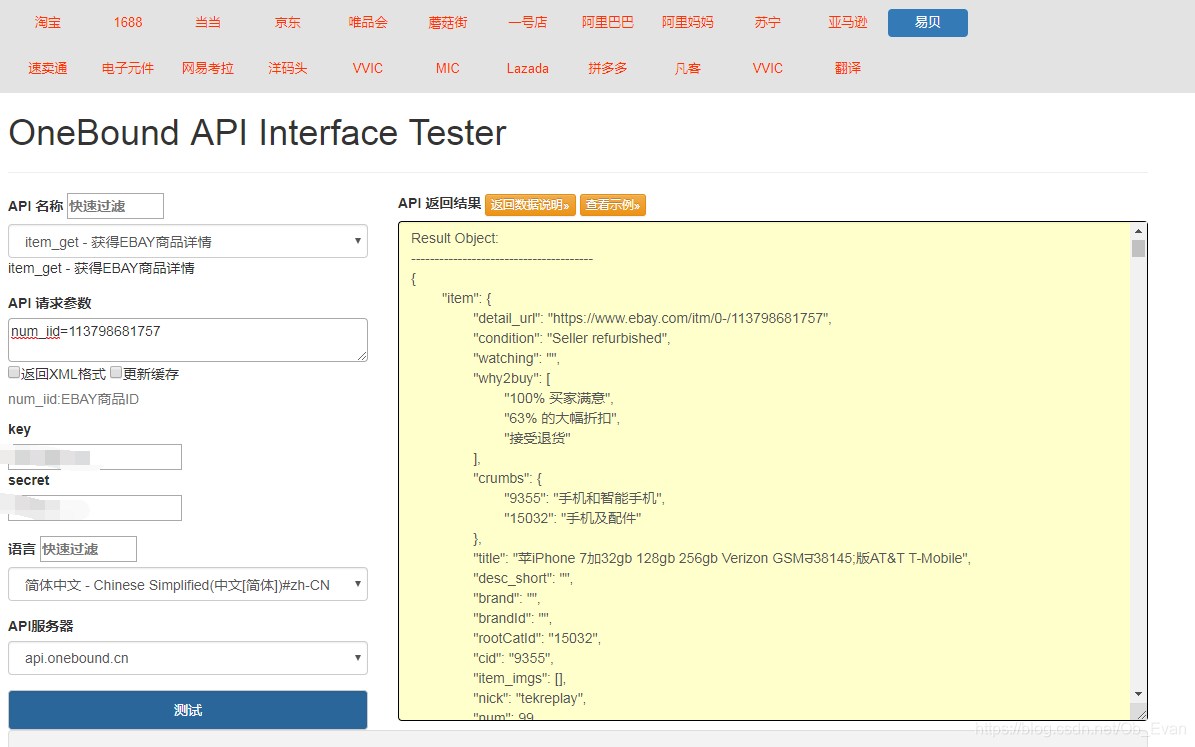
Task: Click the result box scroll down arrow
Action: click(x=1138, y=694)
